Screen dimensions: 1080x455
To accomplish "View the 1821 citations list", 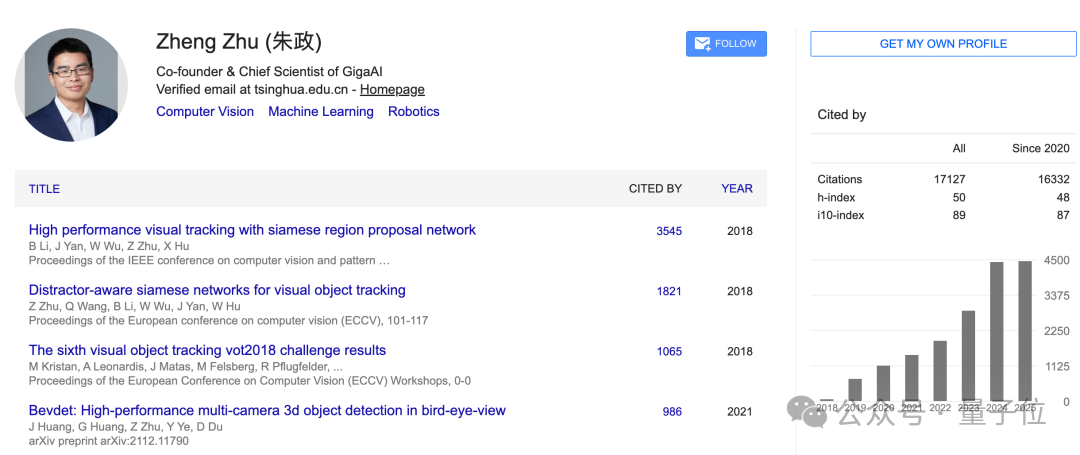I will click(669, 291).
